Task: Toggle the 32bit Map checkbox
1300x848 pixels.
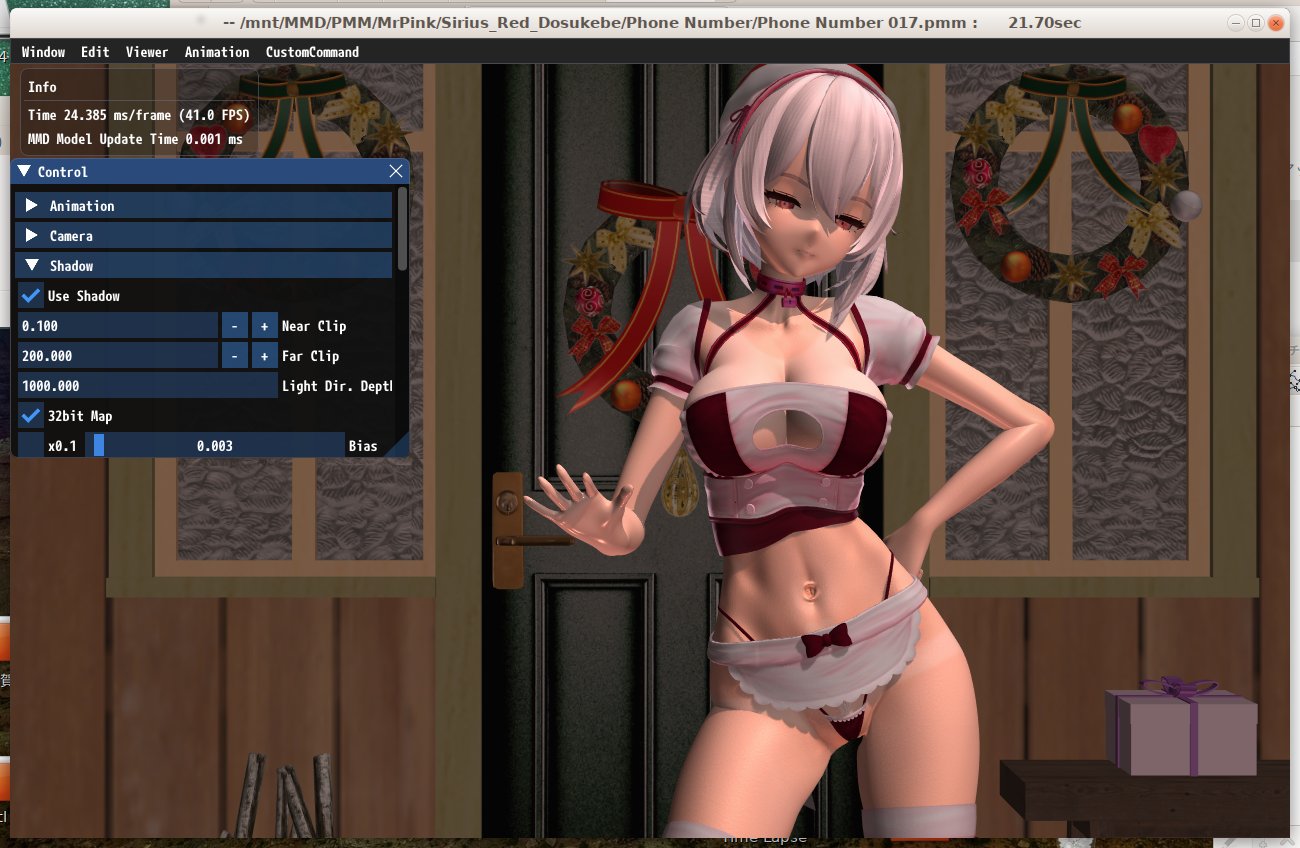Action: click(x=31, y=416)
